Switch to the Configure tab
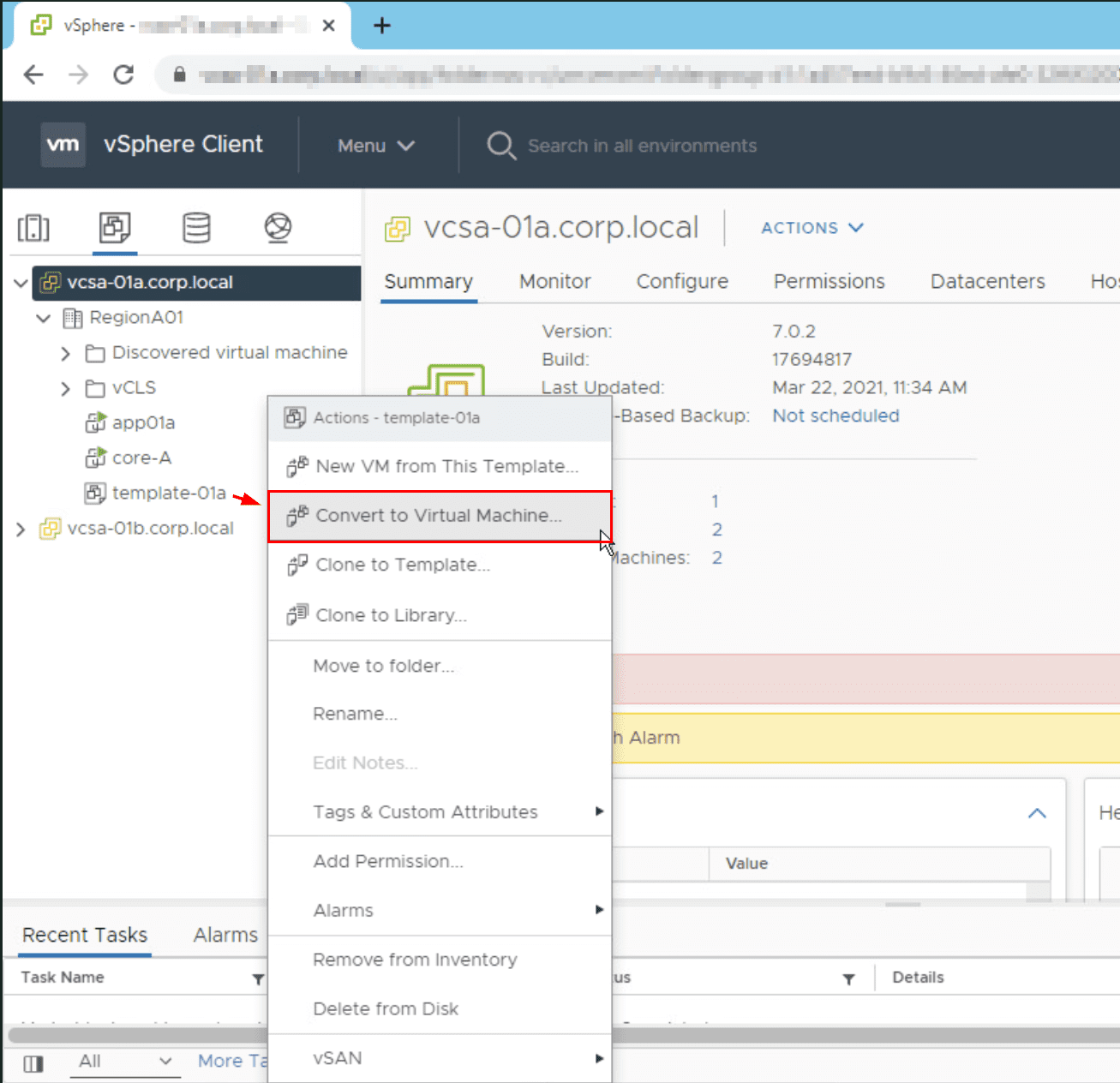The height and width of the screenshot is (1083, 1120). [x=682, y=282]
